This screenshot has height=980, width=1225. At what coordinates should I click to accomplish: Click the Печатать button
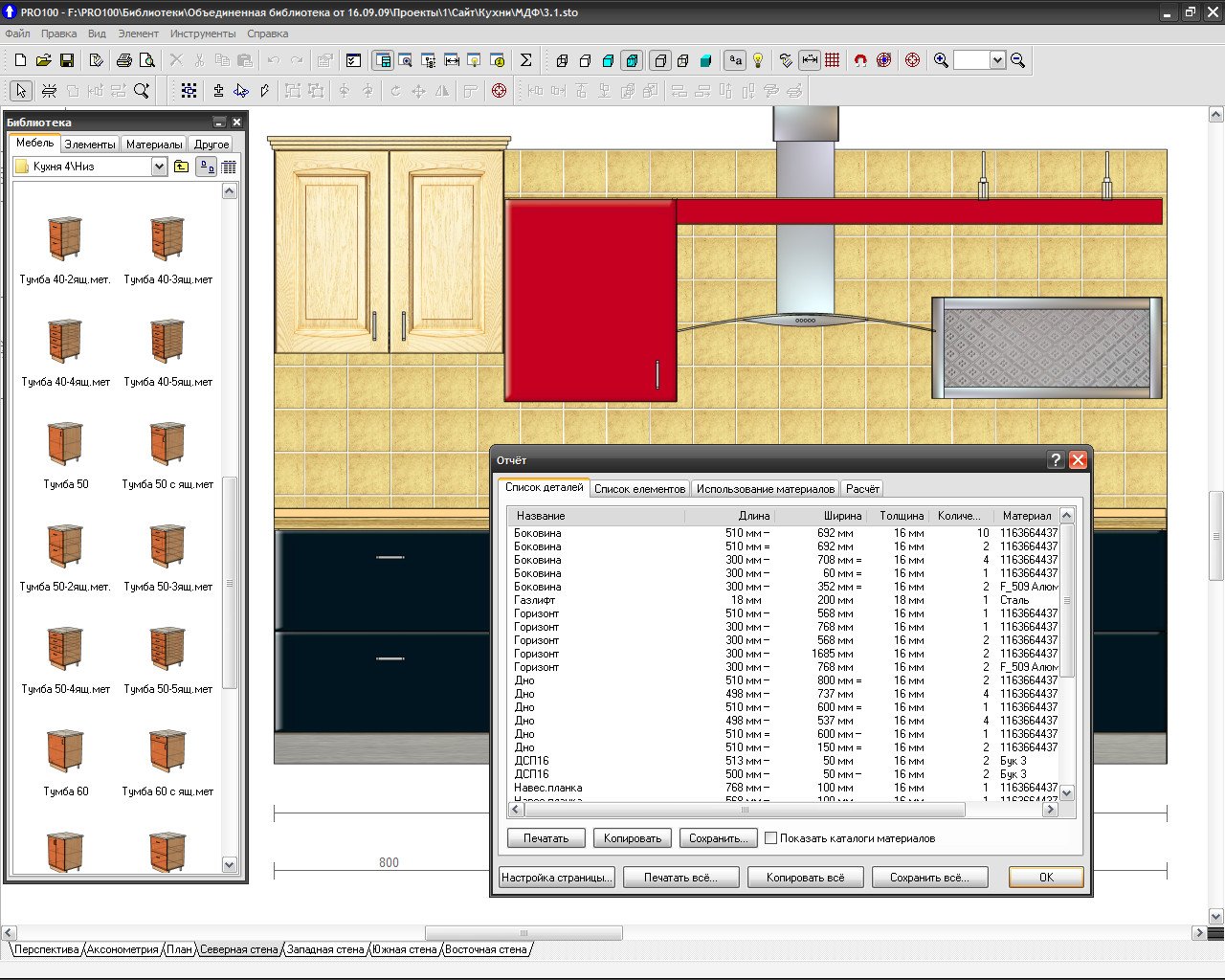[546, 838]
